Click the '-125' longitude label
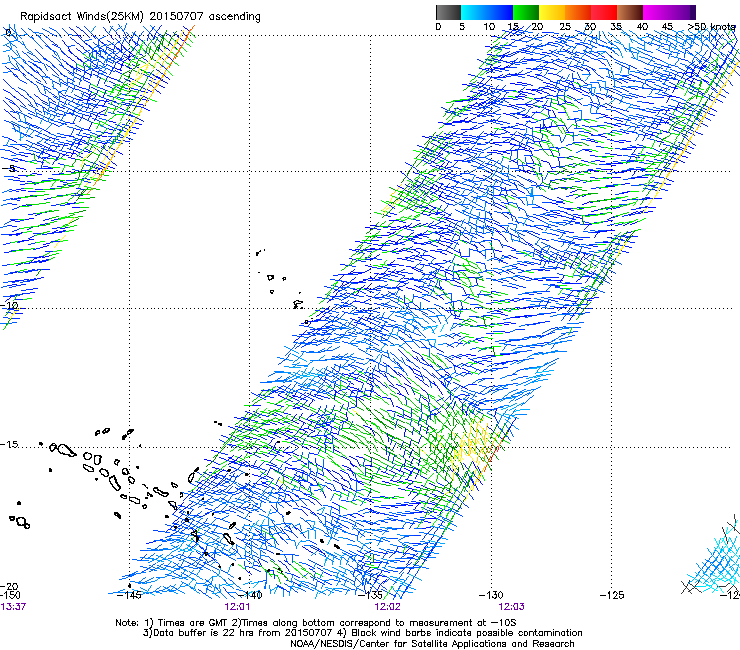The image size is (740, 650). [612, 595]
